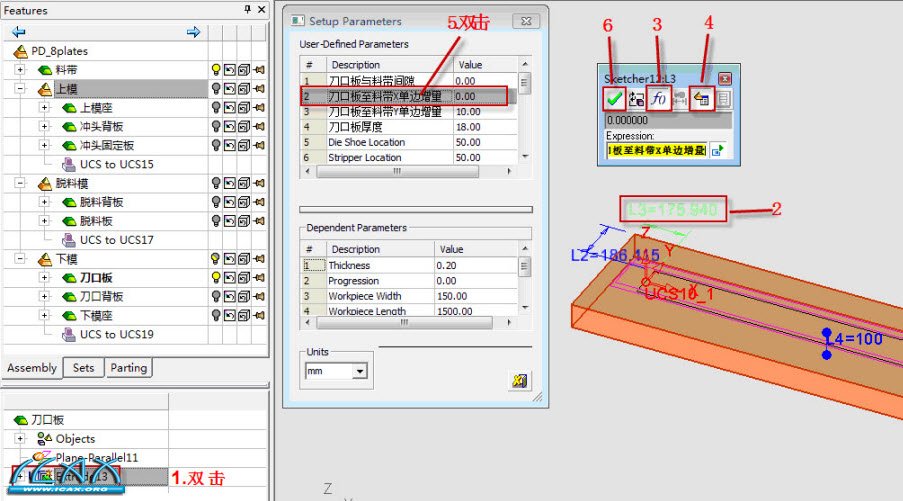Click the orange arrow table icon in Sketcher
Viewport: 903px width, 501px height.
click(701, 99)
